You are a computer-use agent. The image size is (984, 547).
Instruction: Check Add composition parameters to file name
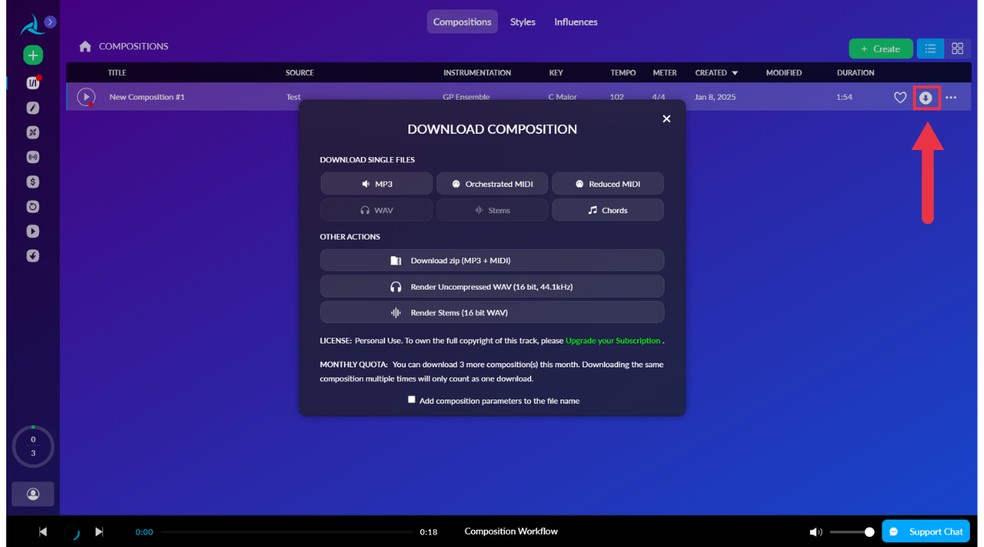412,400
